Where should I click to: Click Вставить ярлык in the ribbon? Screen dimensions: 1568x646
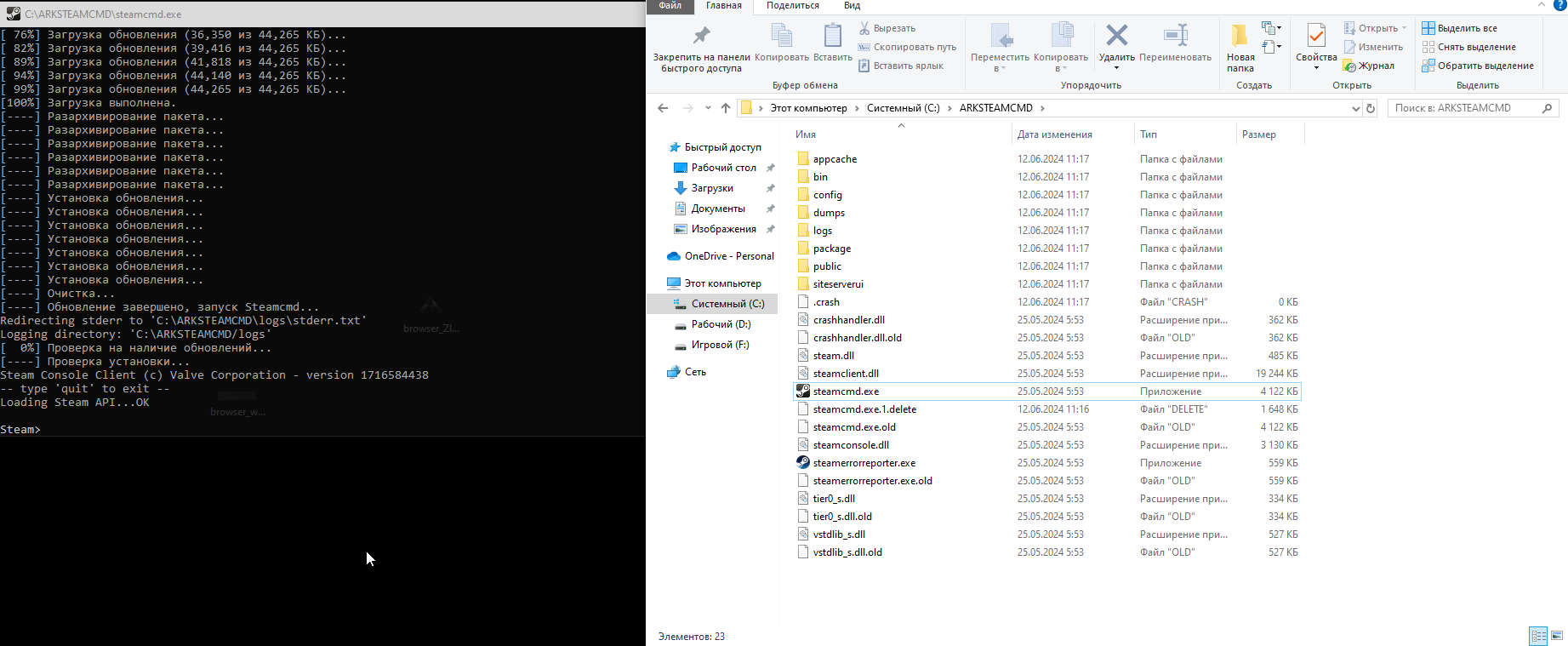901,66
